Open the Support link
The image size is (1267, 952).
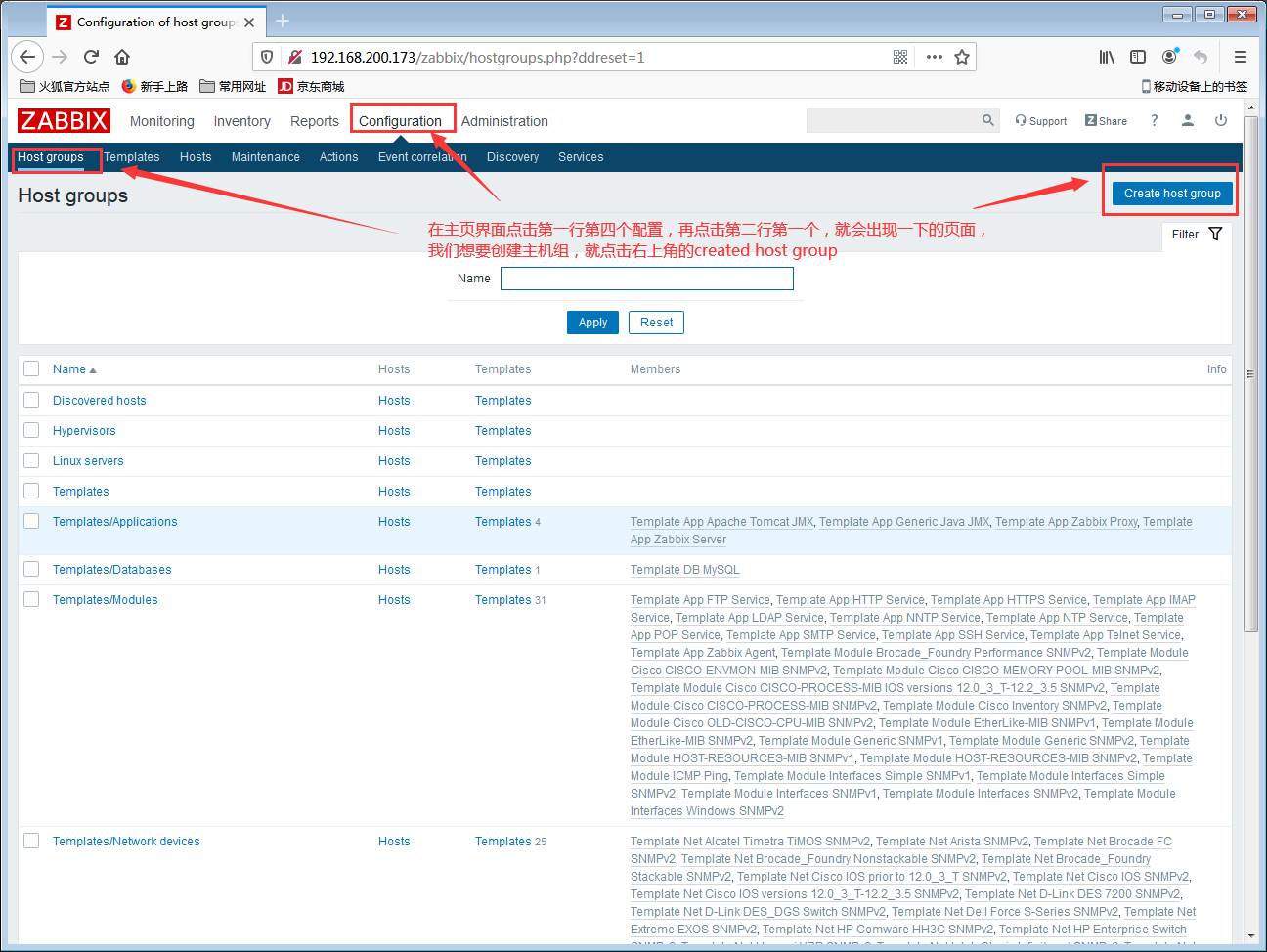[1041, 121]
